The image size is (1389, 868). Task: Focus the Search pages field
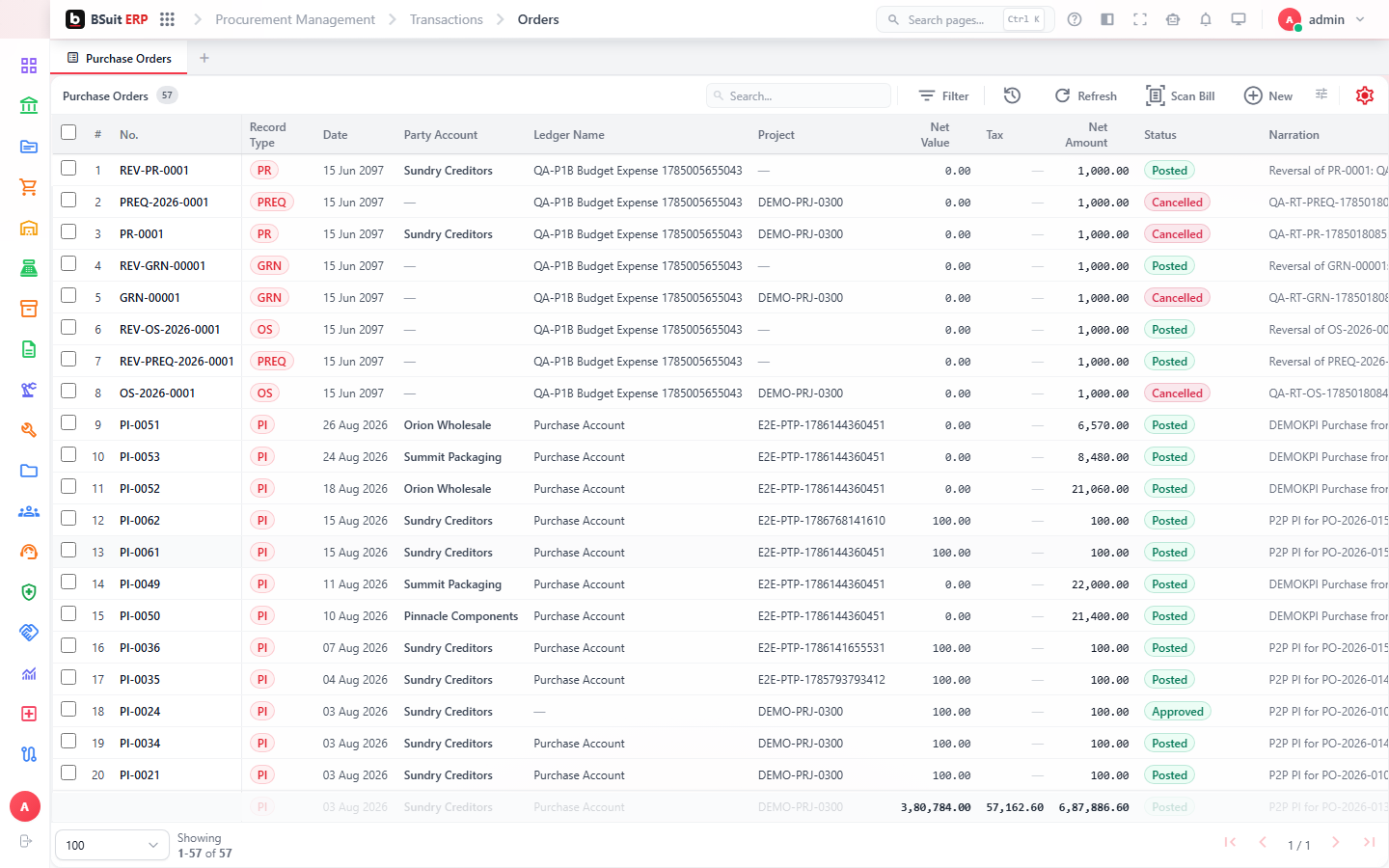[965, 19]
